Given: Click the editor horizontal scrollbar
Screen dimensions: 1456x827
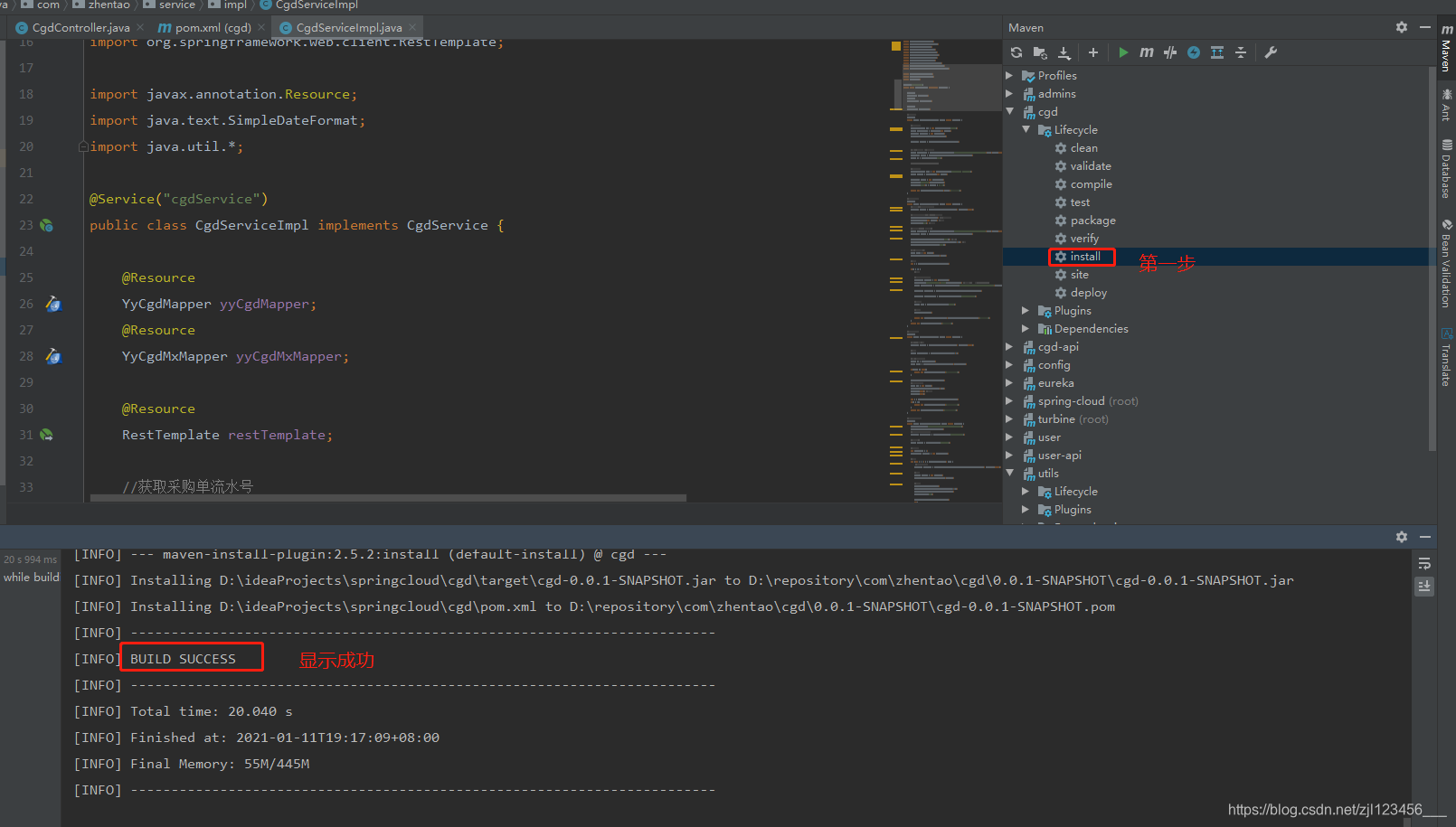Looking at the screenshot, I should click(x=388, y=497).
